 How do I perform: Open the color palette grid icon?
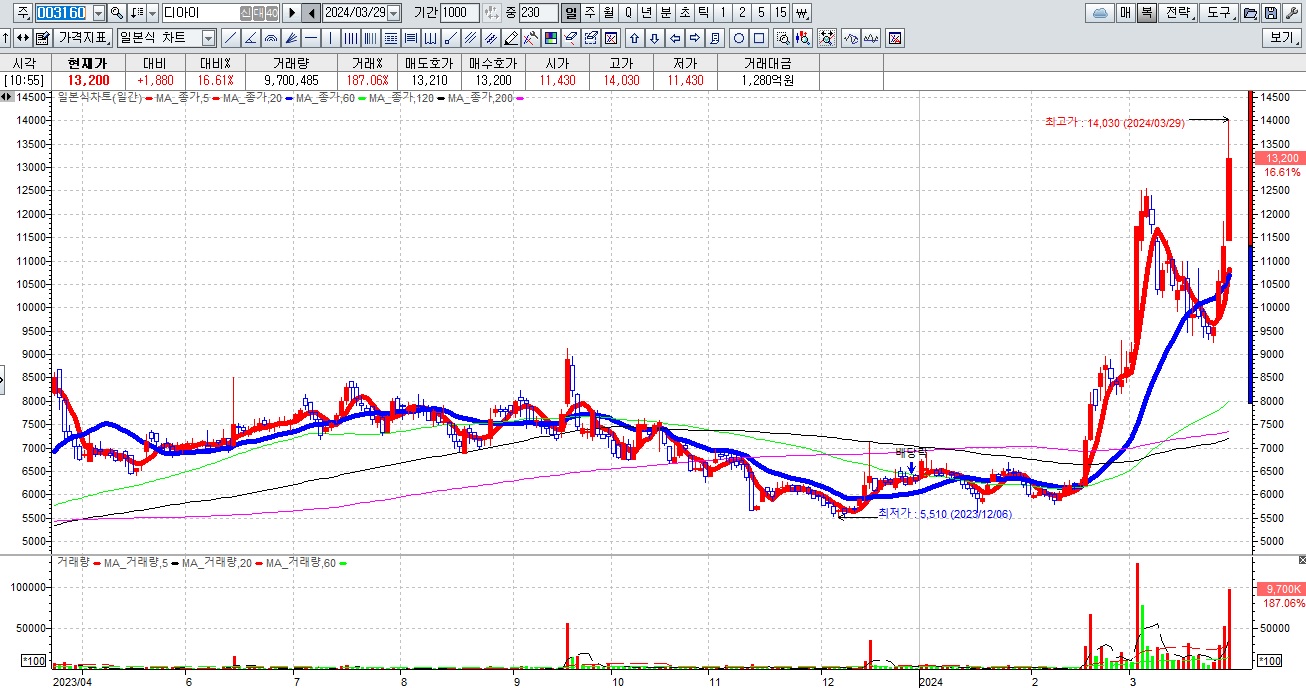[550, 38]
